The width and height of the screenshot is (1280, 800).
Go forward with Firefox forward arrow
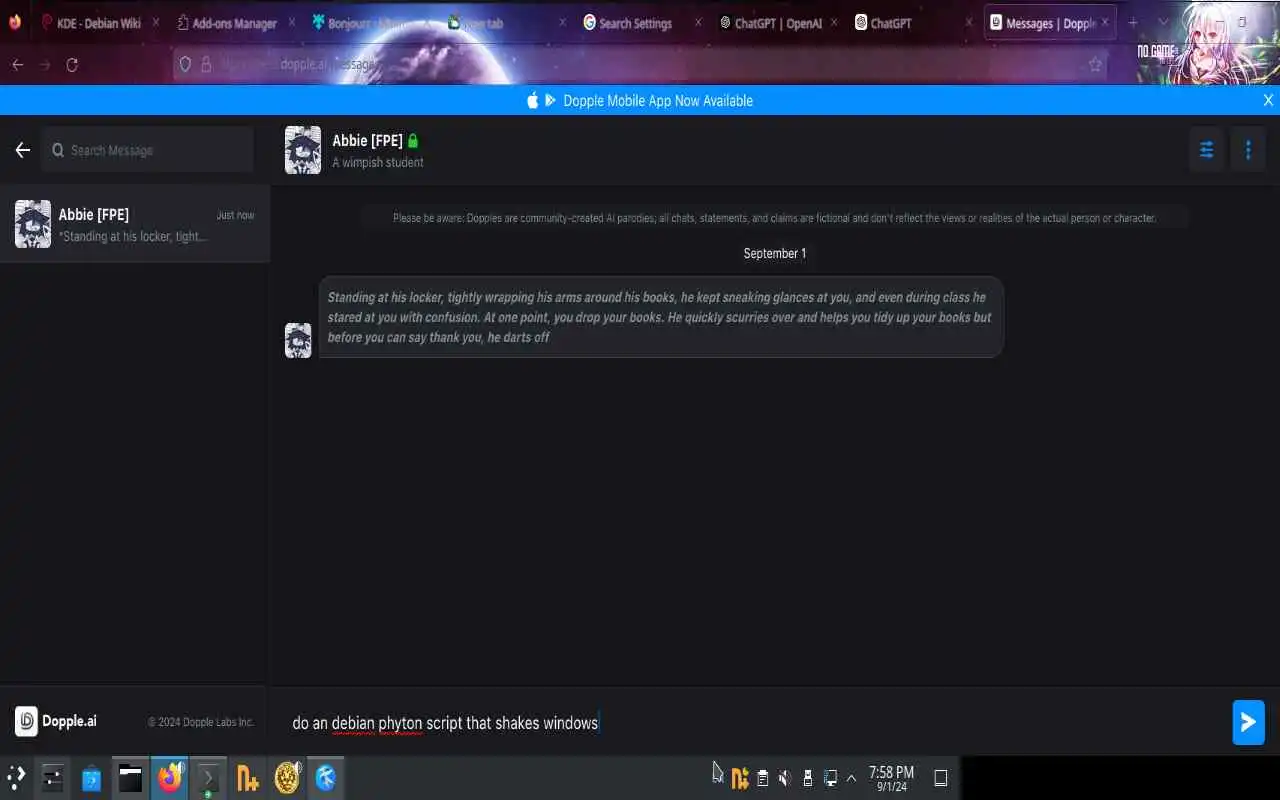[45, 65]
